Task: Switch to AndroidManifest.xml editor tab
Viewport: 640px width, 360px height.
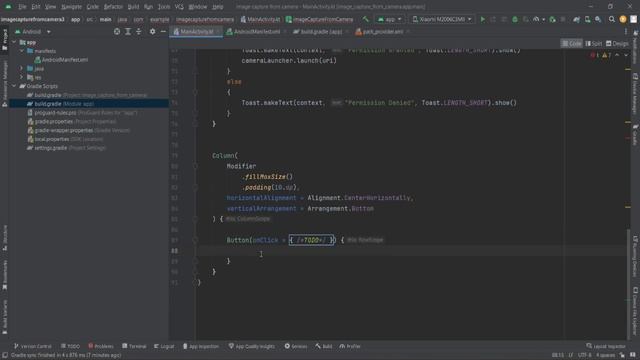Action: click(x=256, y=31)
